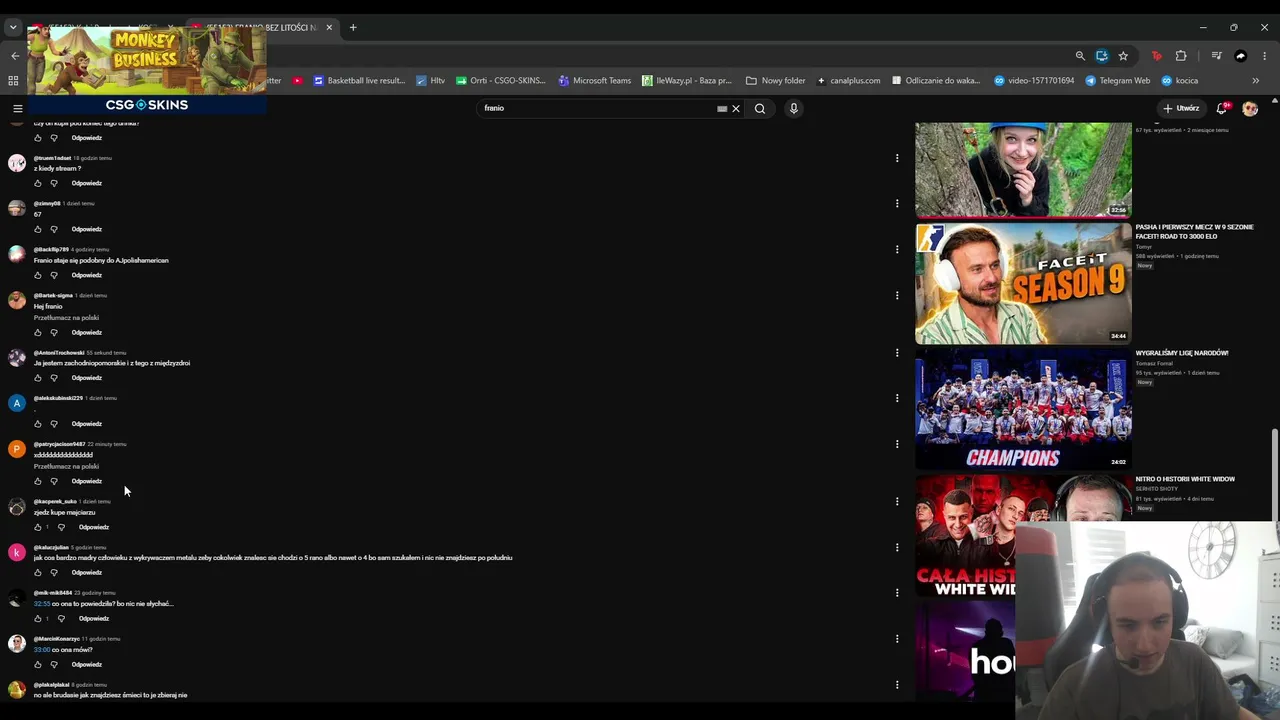Reply to @BackflIp789 comment via Odpowiedz
Viewport: 1280px width, 720px height.
tap(87, 275)
